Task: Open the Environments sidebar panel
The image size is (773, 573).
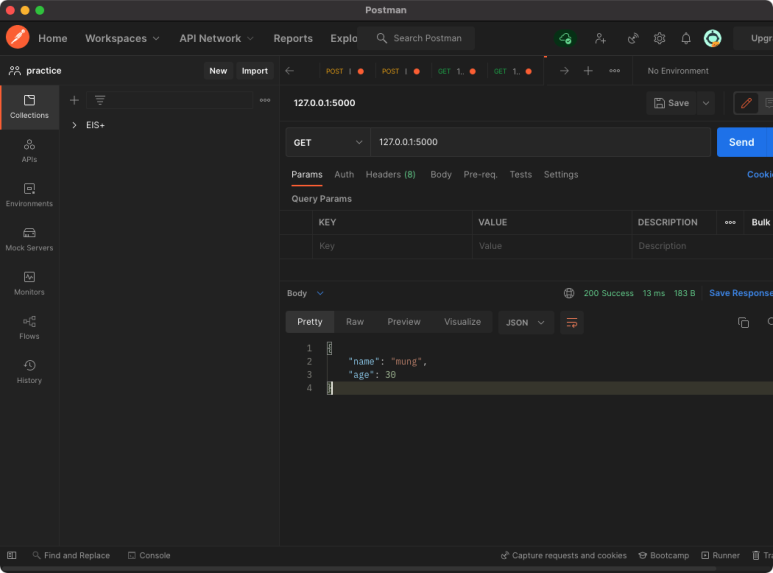Action: tap(29, 195)
